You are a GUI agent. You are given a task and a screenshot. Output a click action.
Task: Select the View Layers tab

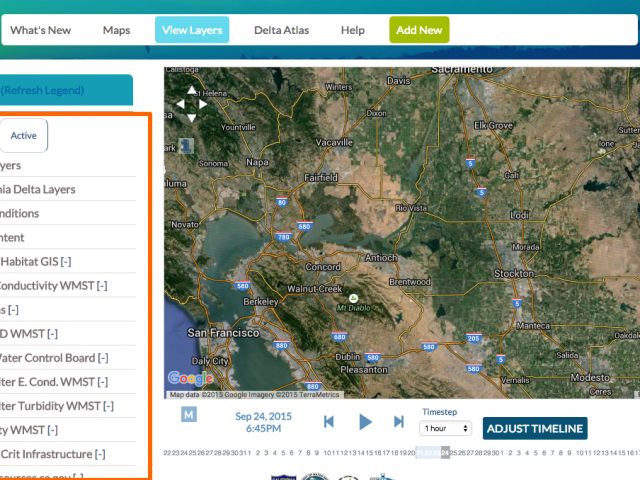[x=192, y=30]
